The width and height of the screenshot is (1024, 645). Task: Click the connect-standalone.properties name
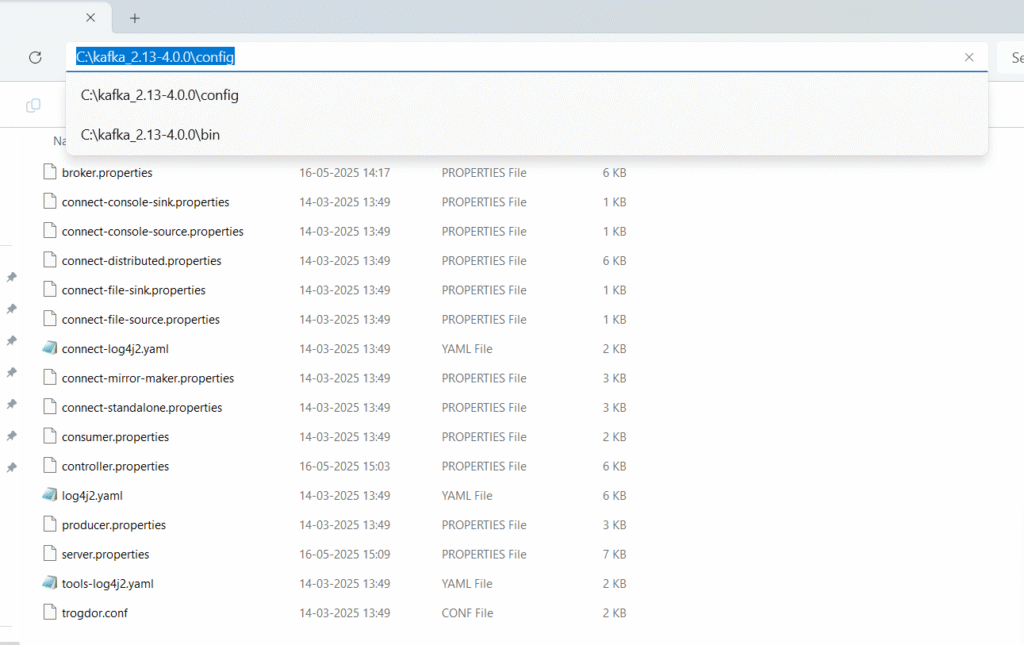click(142, 408)
